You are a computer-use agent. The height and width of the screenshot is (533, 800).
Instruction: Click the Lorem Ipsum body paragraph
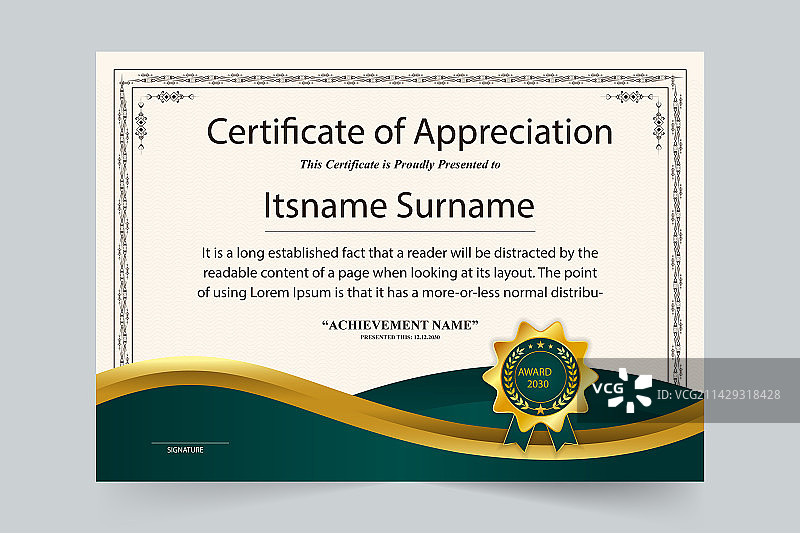[399, 272]
